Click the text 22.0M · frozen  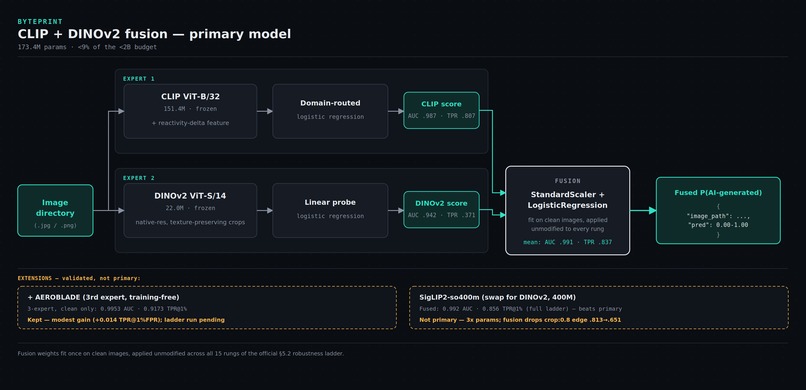pyautogui.click(x=190, y=208)
